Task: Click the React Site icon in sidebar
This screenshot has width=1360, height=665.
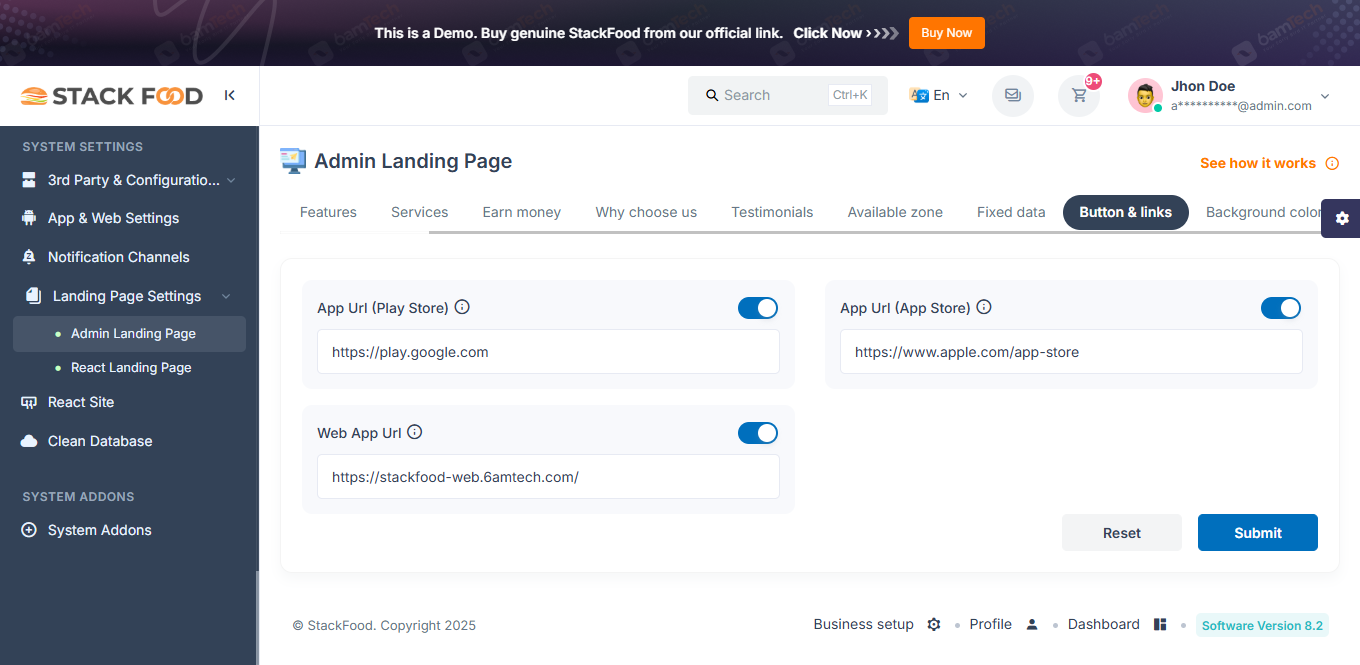Action: [x=29, y=402]
